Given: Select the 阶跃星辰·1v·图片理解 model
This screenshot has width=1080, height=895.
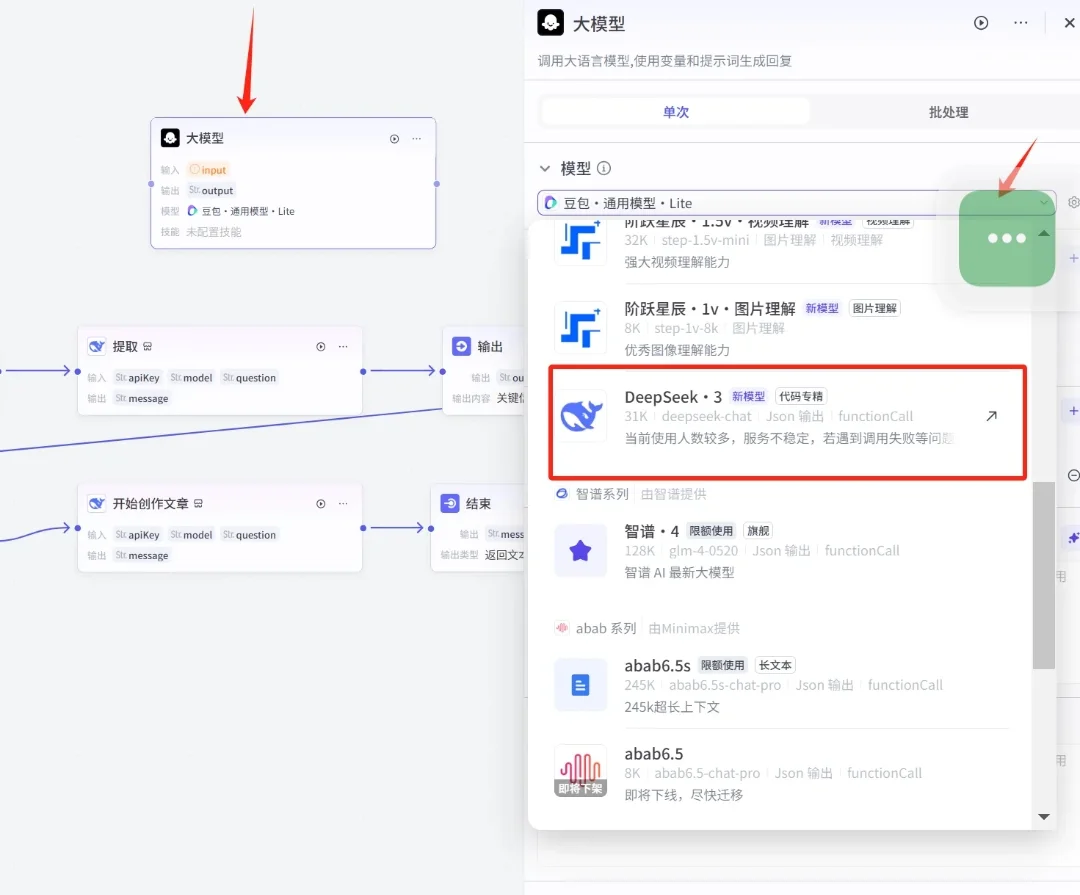Looking at the screenshot, I should pyautogui.click(x=782, y=328).
